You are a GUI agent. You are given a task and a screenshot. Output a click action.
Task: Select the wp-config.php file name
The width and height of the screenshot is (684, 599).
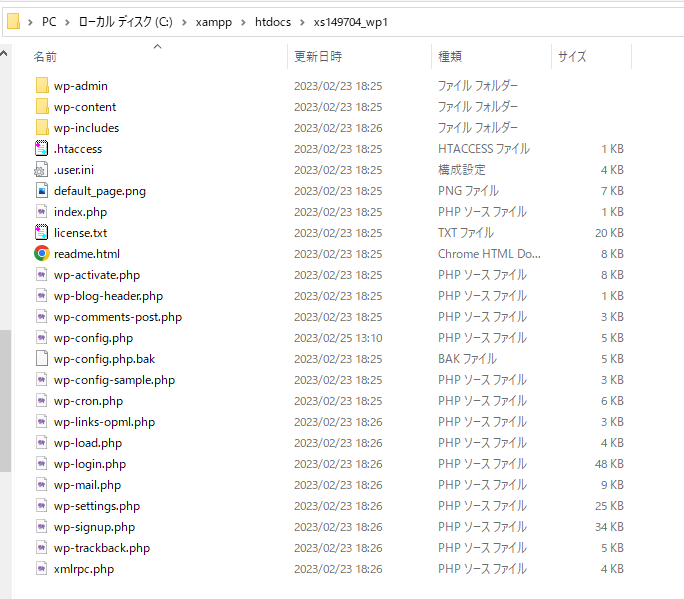[93, 338]
